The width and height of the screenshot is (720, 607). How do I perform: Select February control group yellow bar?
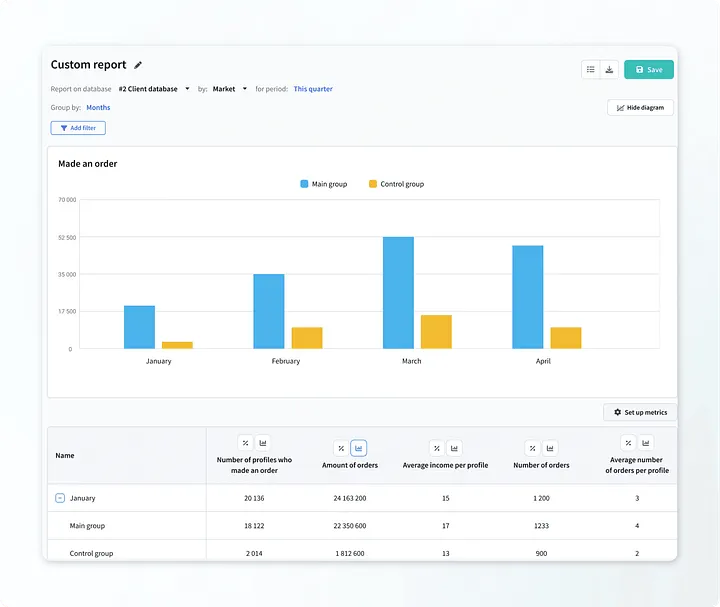click(x=307, y=337)
